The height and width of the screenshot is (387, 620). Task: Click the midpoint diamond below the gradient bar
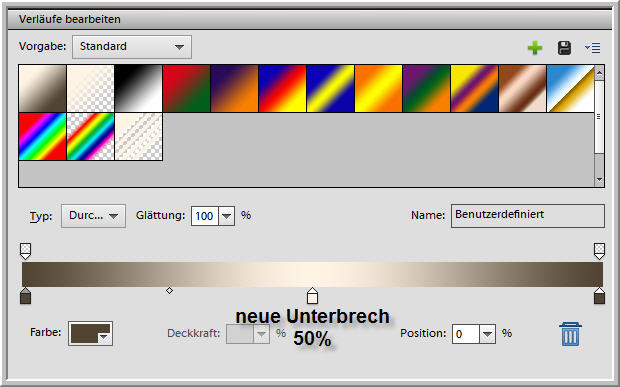click(169, 291)
